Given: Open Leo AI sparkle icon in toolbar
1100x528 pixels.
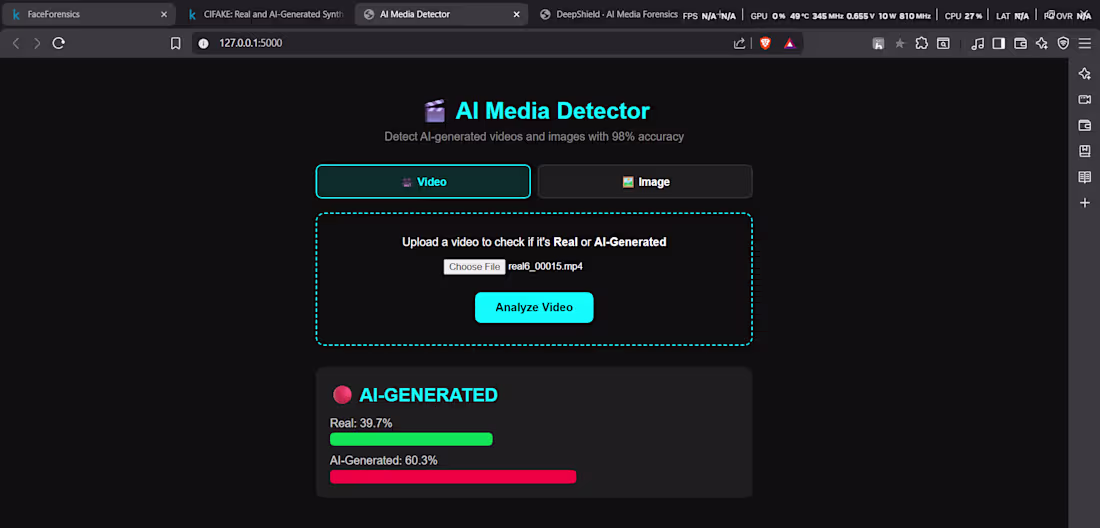Looking at the screenshot, I should coord(1042,43).
